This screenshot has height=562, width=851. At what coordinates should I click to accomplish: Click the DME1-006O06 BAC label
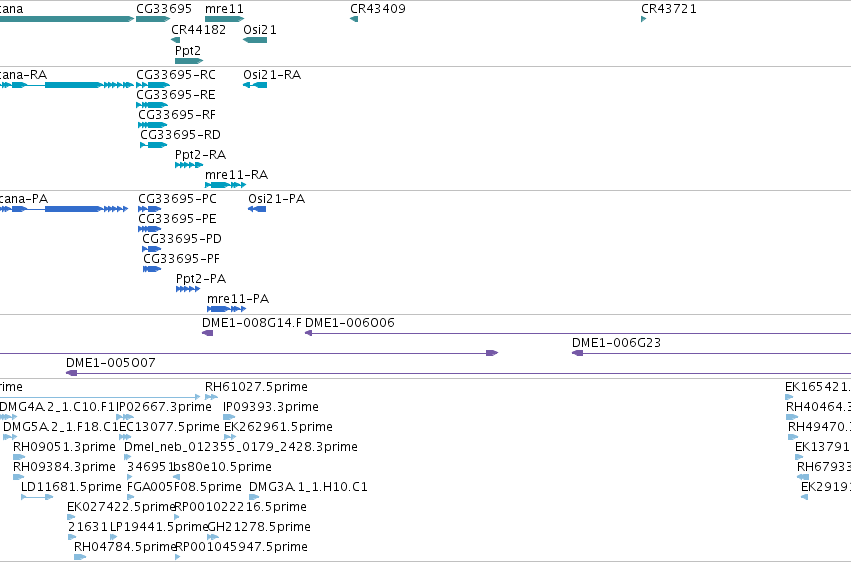pyautogui.click(x=350, y=323)
